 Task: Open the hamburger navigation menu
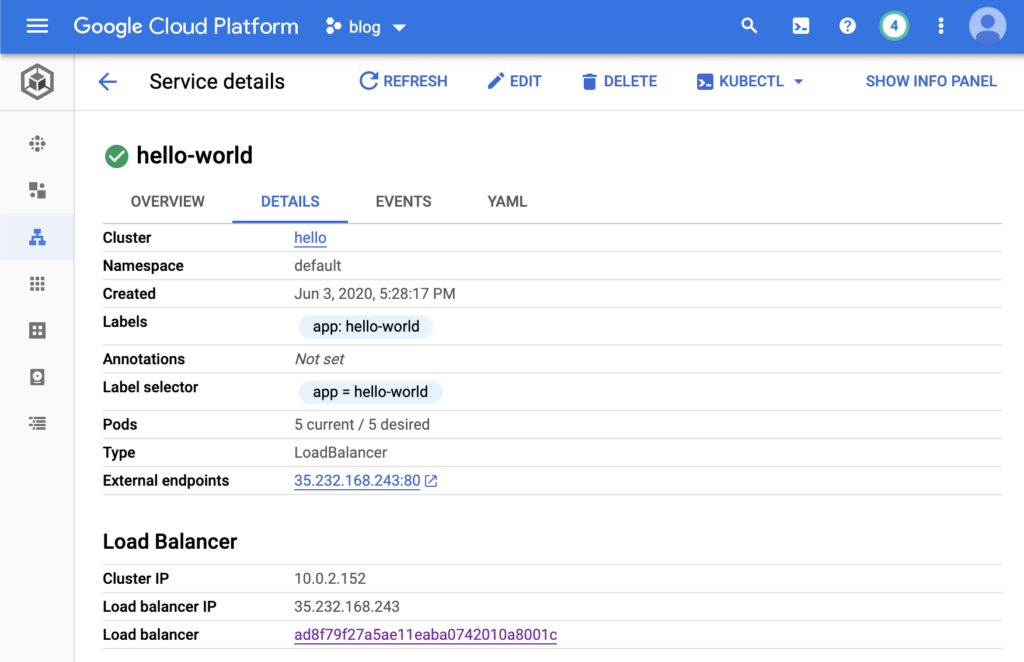point(37,26)
